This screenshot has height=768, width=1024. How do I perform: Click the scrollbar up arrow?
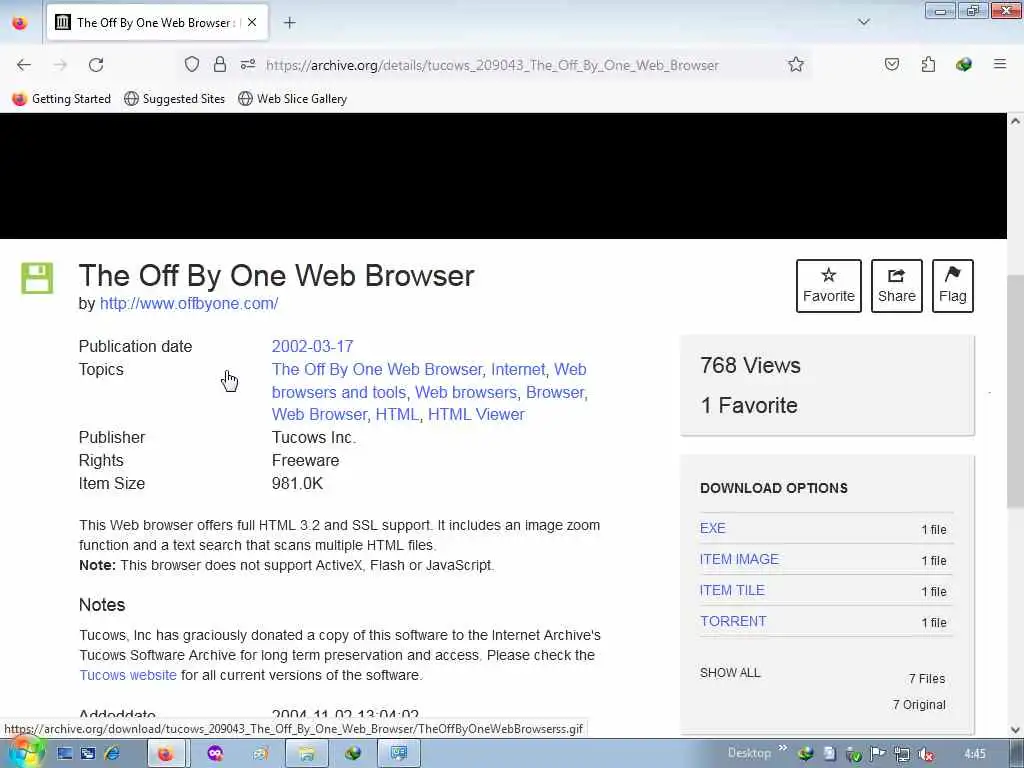(1015, 121)
